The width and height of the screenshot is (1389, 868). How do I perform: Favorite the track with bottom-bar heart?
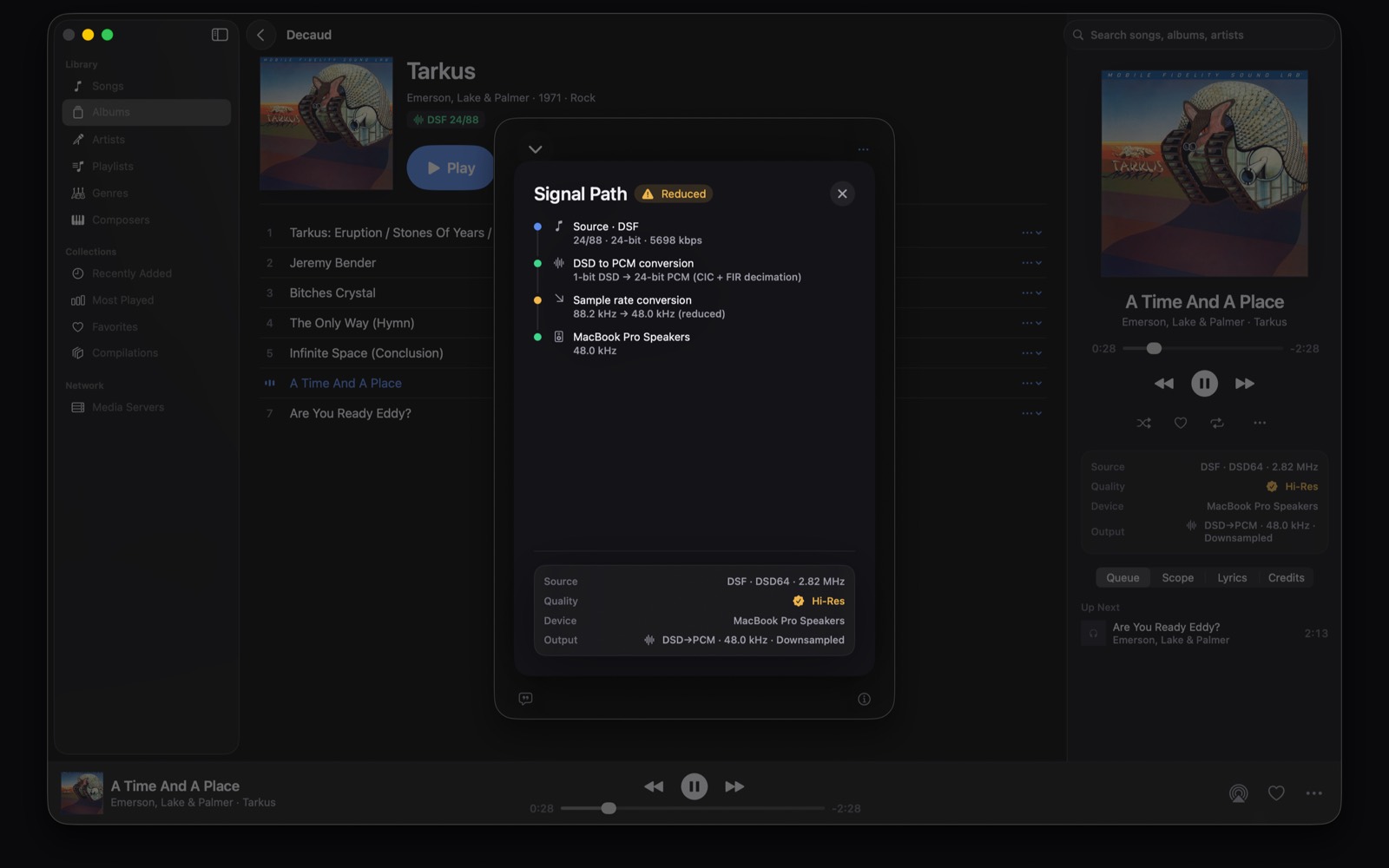click(1276, 792)
